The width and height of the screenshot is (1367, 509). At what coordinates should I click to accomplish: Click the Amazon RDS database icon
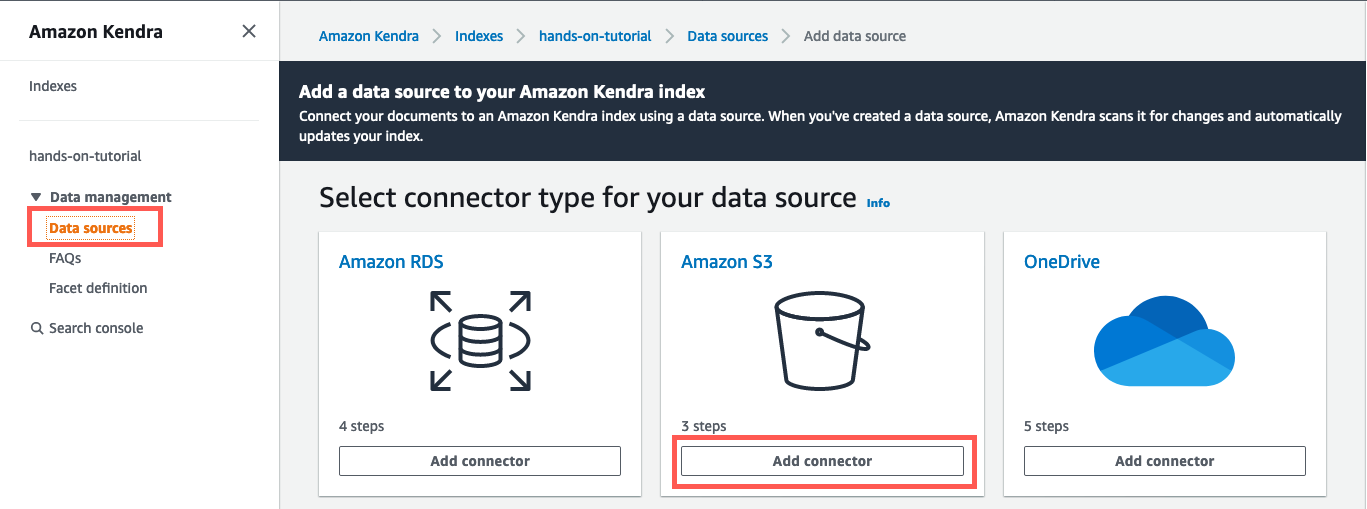point(480,340)
